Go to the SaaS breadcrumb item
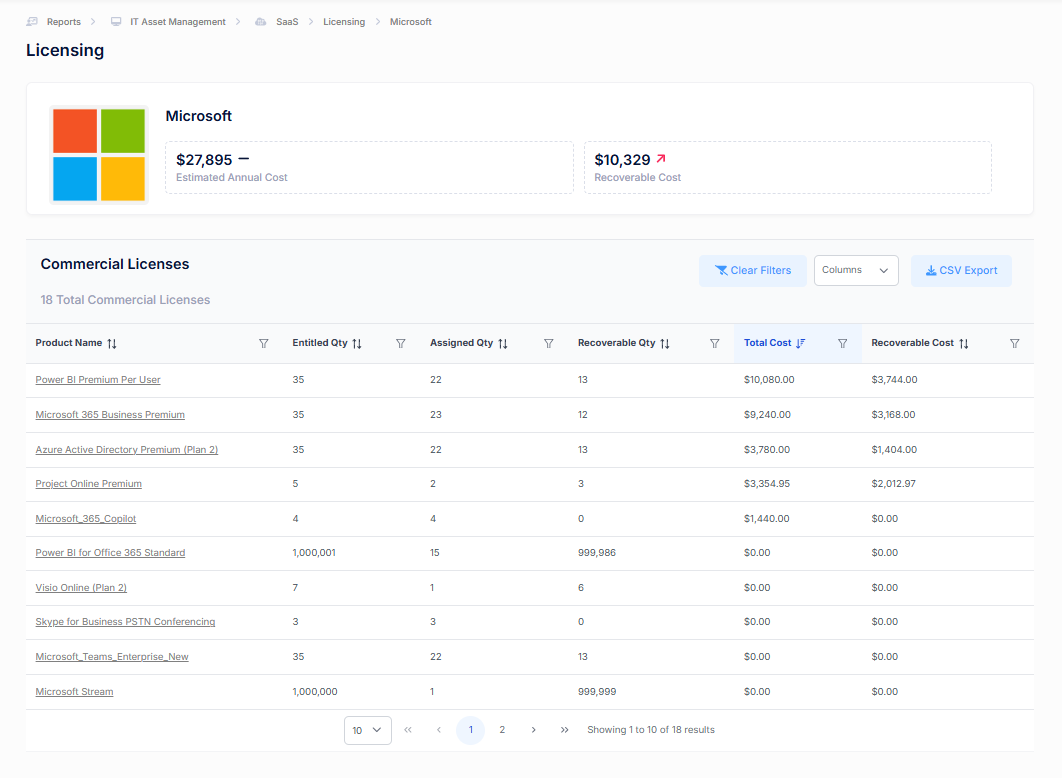 click(x=287, y=22)
